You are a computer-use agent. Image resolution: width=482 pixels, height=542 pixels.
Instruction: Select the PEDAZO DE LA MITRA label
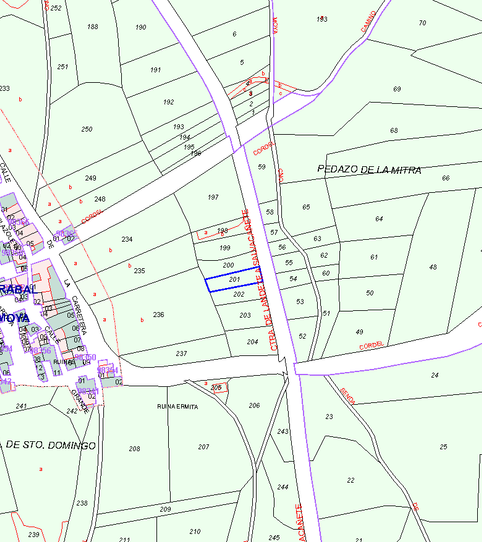tap(369, 170)
